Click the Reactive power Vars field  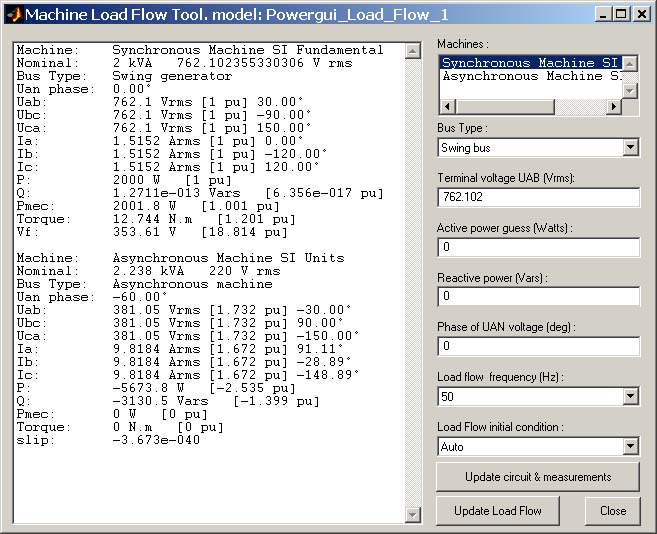tap(538, 296)
